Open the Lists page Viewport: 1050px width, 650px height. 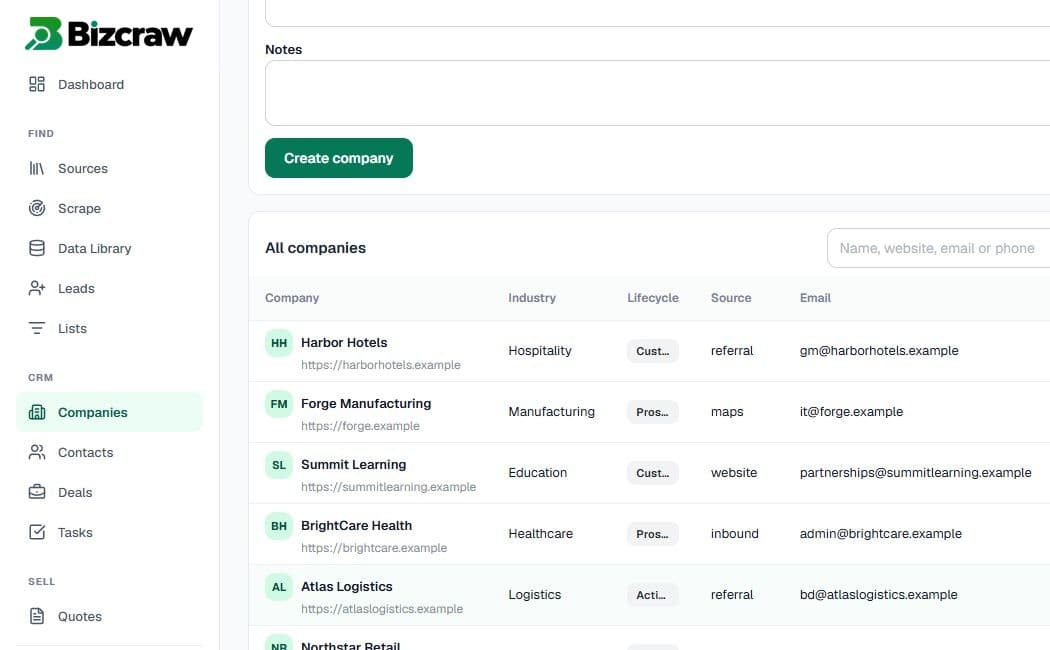coord(108,328)
